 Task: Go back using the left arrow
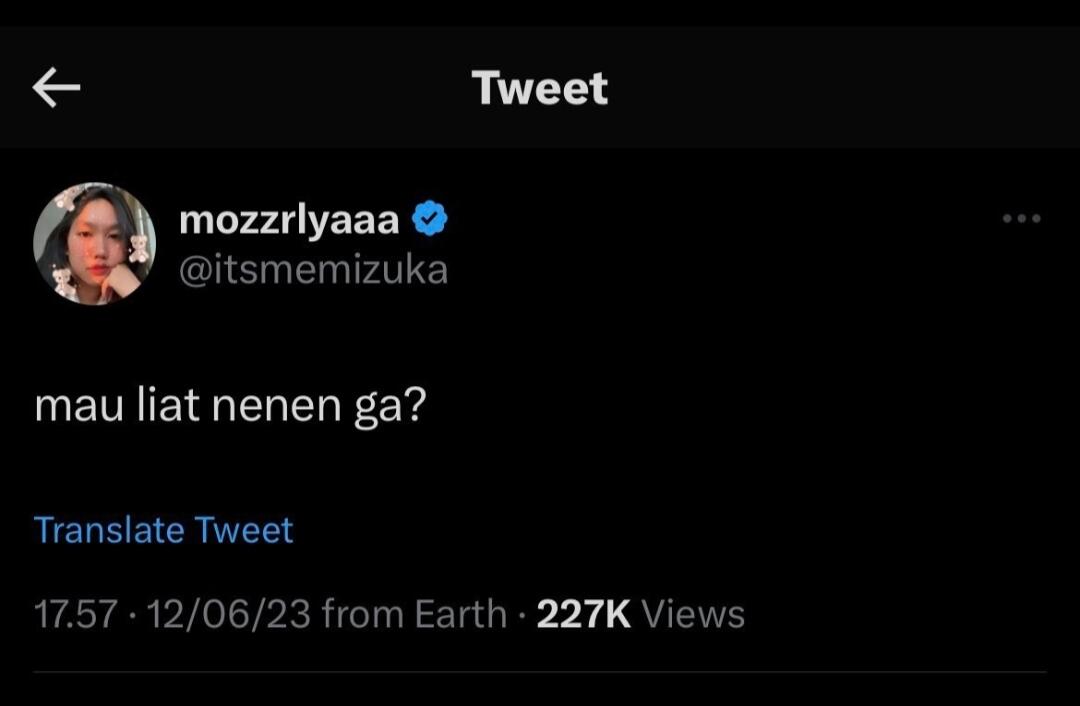pyautogui.click(x=56, y=89)
